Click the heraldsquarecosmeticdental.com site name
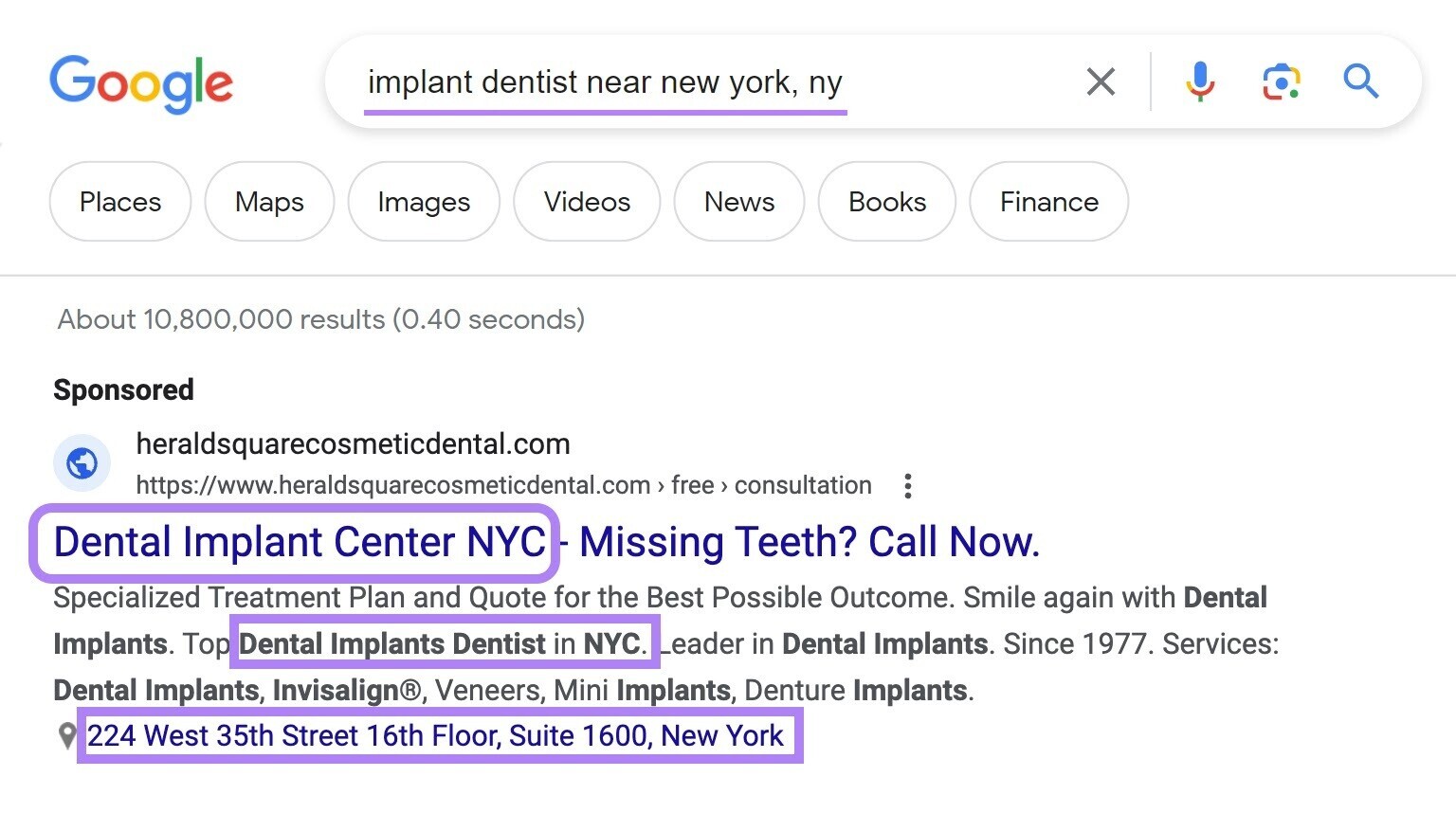The width and height of the screenshot is (1456, 813). (354, 443)
